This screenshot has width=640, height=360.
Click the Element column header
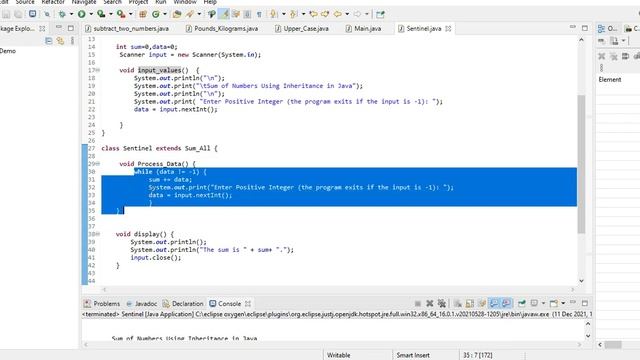pyautogui.click(x=610, y=80)
